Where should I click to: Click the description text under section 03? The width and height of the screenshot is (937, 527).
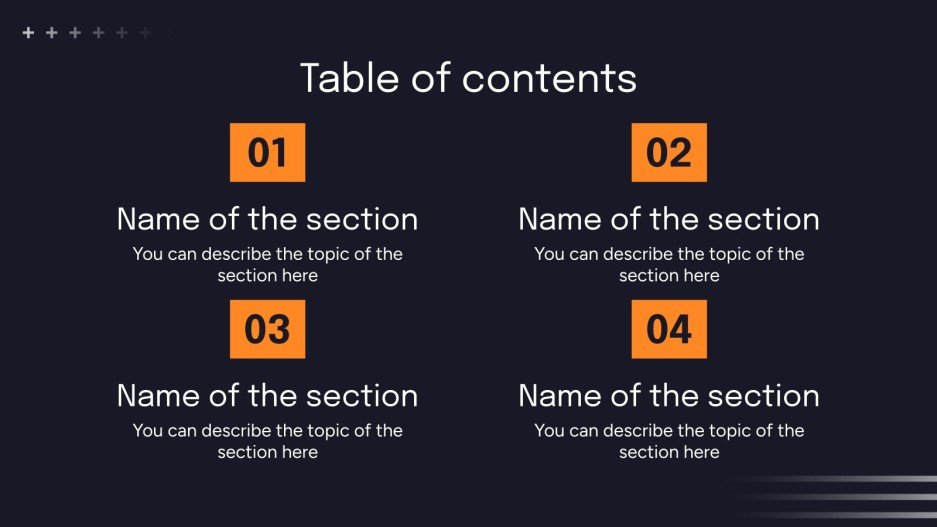click(267, 441)
